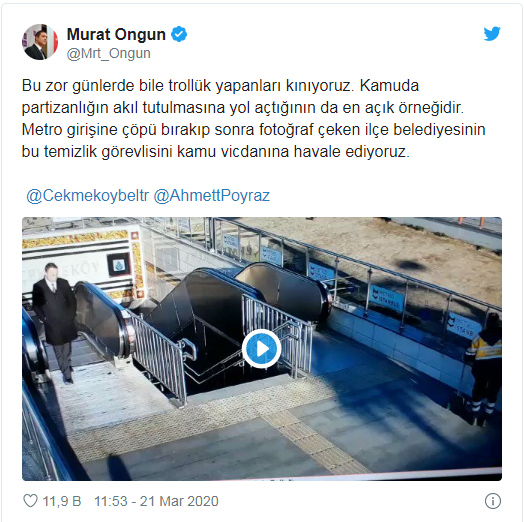
Task: Open the tweet info circle icon
Action: (493, 501)
